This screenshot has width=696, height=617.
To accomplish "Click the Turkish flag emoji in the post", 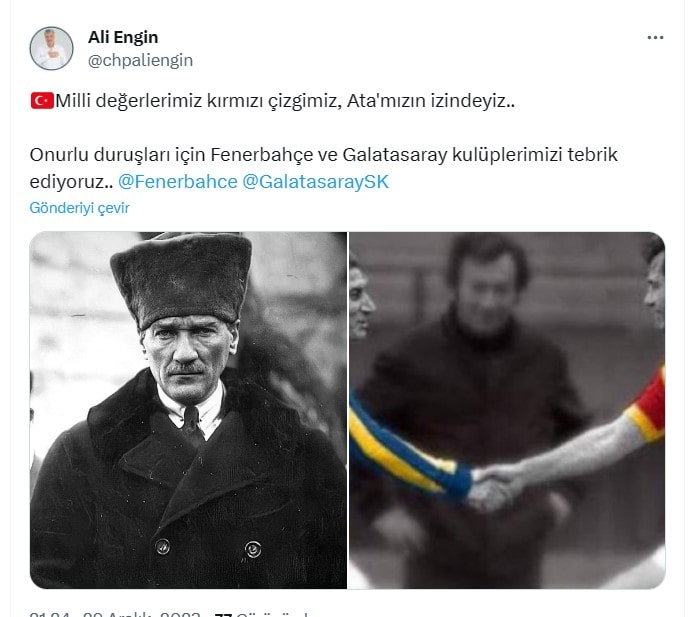I will coord(42,101).
